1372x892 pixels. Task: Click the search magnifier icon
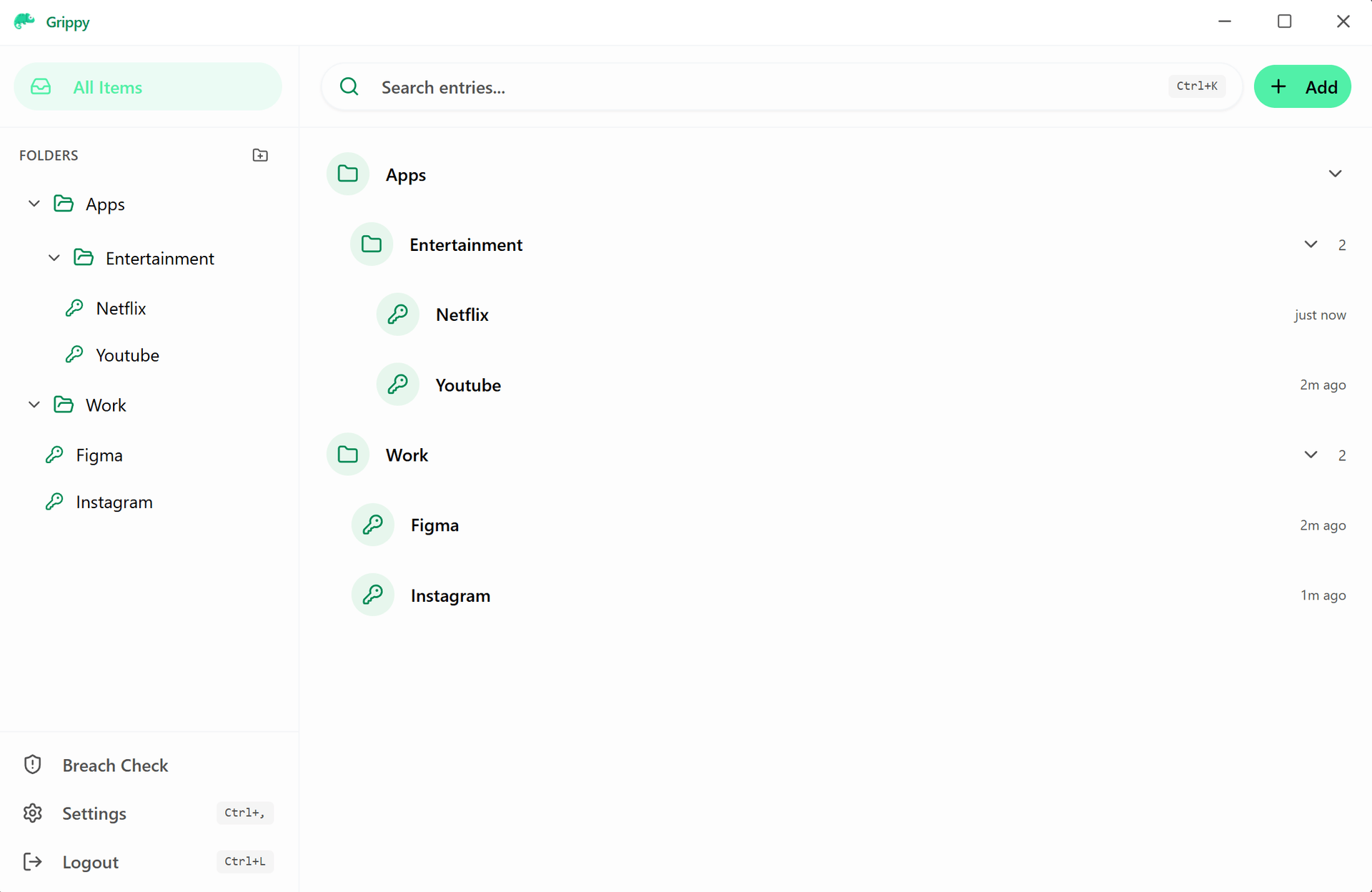pos(349,86)
